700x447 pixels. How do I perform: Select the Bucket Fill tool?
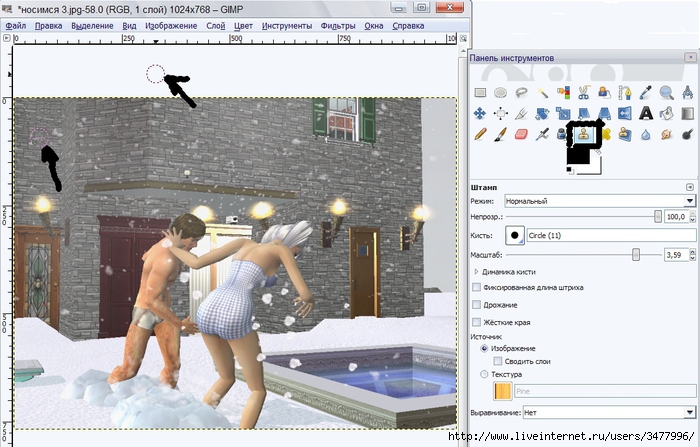point(667,113)
